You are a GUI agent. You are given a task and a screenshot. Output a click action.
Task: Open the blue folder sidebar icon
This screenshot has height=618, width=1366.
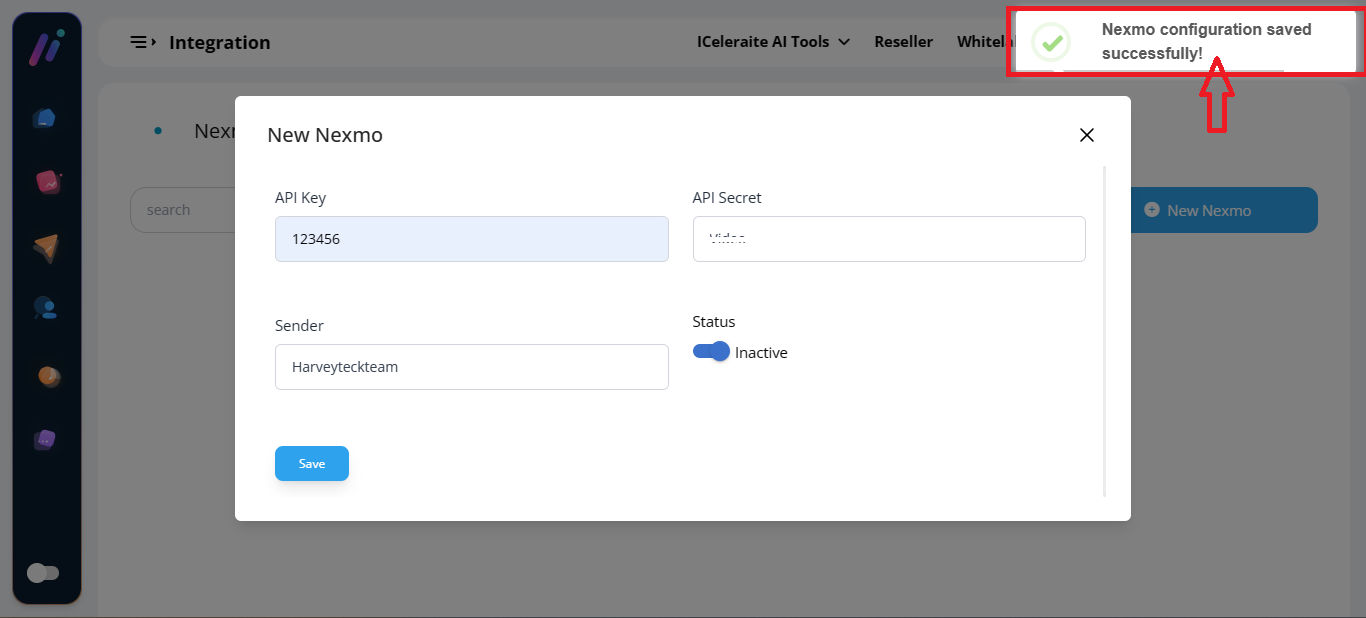45,118
